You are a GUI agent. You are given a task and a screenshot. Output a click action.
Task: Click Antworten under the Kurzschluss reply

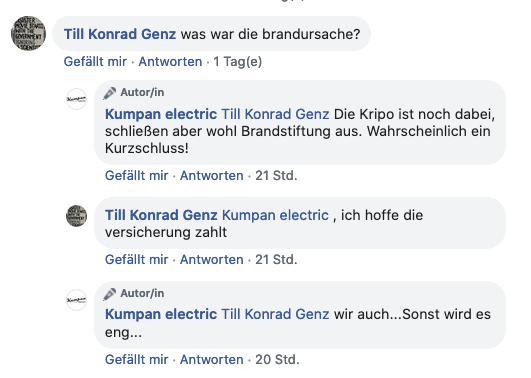click(x=212, y=176)
